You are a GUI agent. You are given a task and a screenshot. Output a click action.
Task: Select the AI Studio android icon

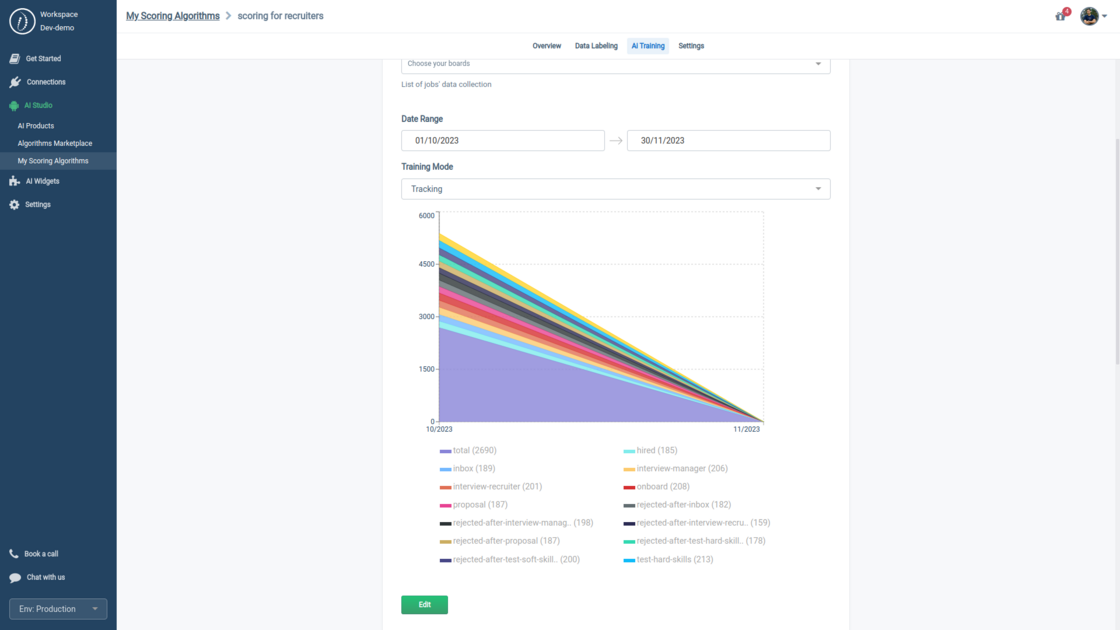coord(14,106)
